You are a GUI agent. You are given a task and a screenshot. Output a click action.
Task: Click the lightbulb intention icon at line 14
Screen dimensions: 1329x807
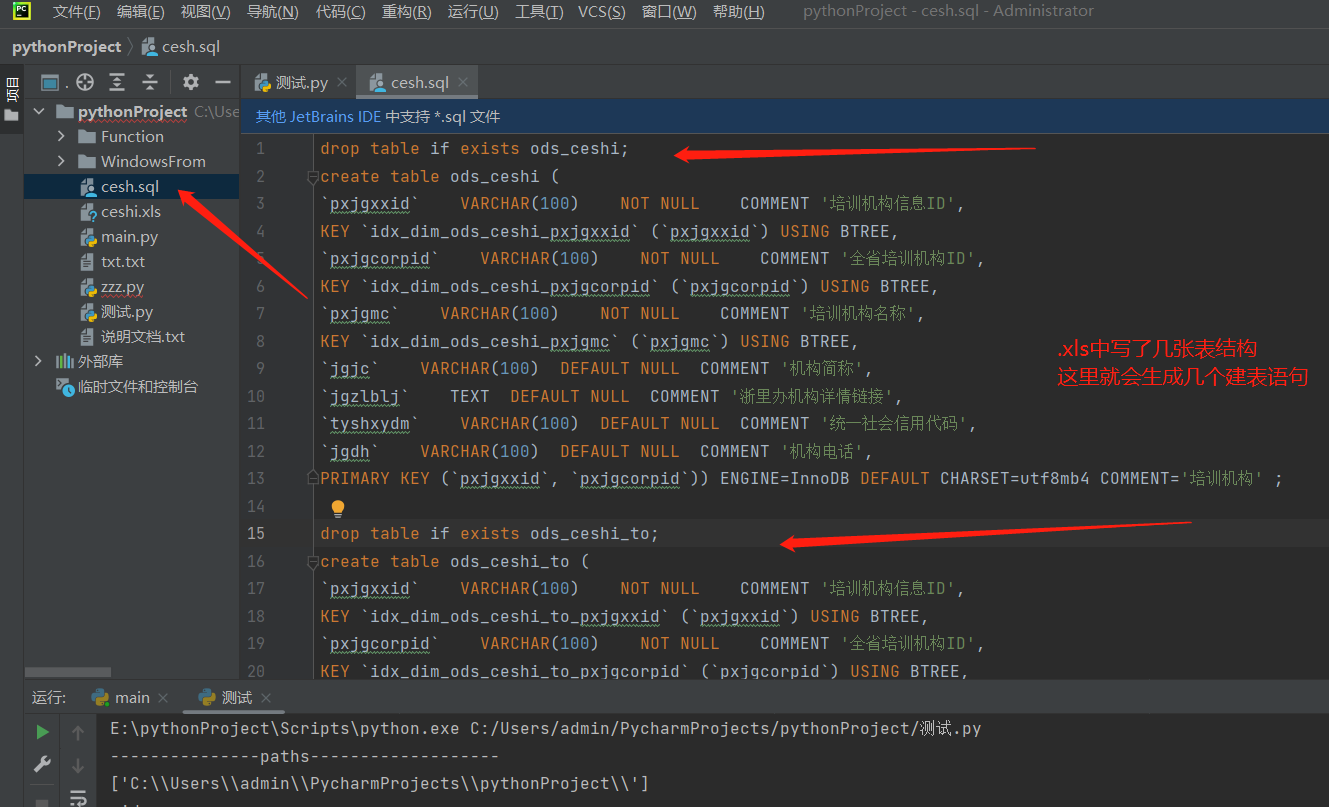pos(338,507)
